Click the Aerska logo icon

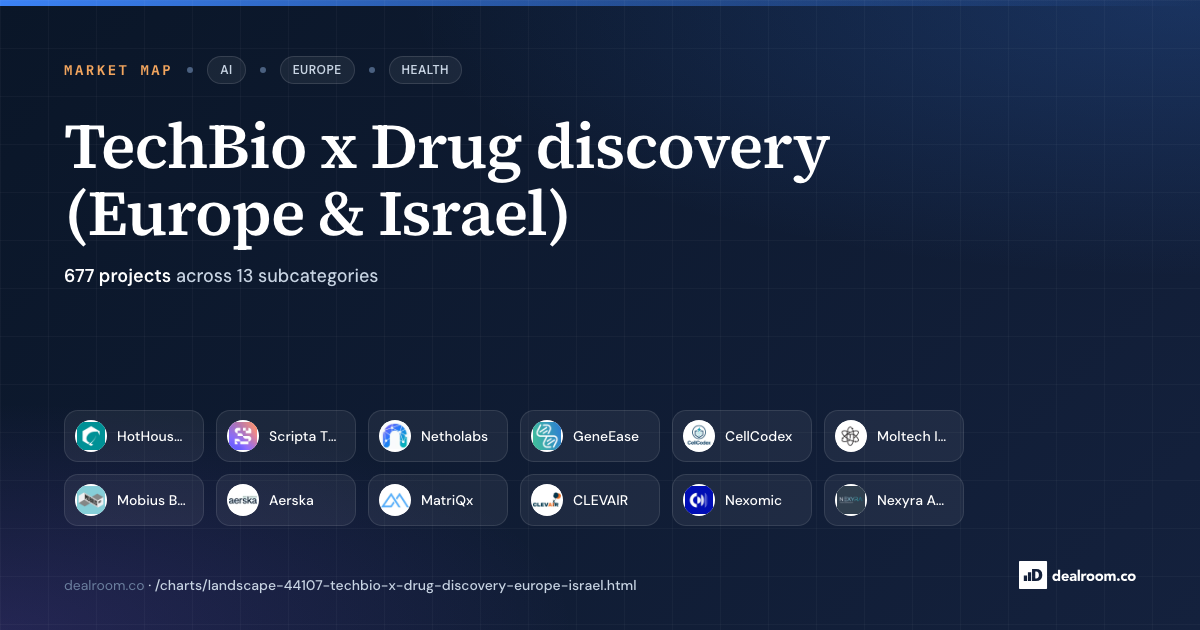pyautogui.click(x=243, y=500)
